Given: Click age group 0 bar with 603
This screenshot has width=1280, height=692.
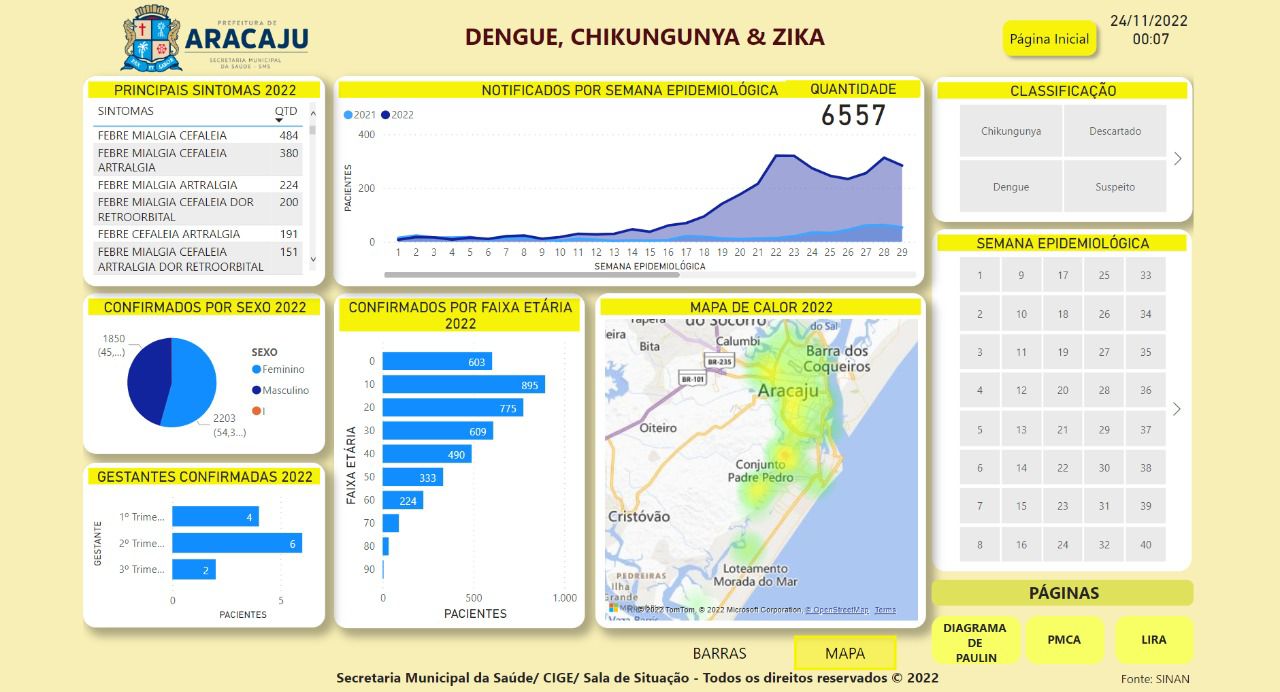Looking at the screenshot, I should coord(437,361).
